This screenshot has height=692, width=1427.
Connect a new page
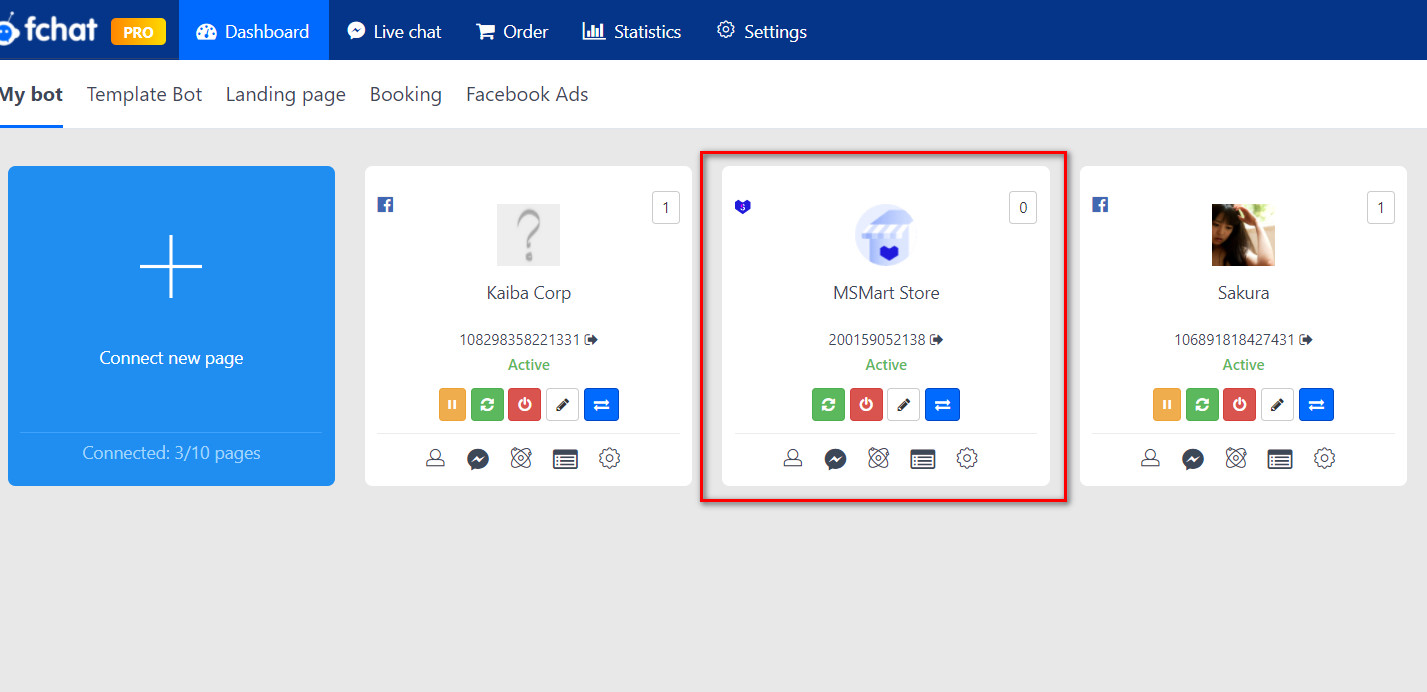click(171, 326)
